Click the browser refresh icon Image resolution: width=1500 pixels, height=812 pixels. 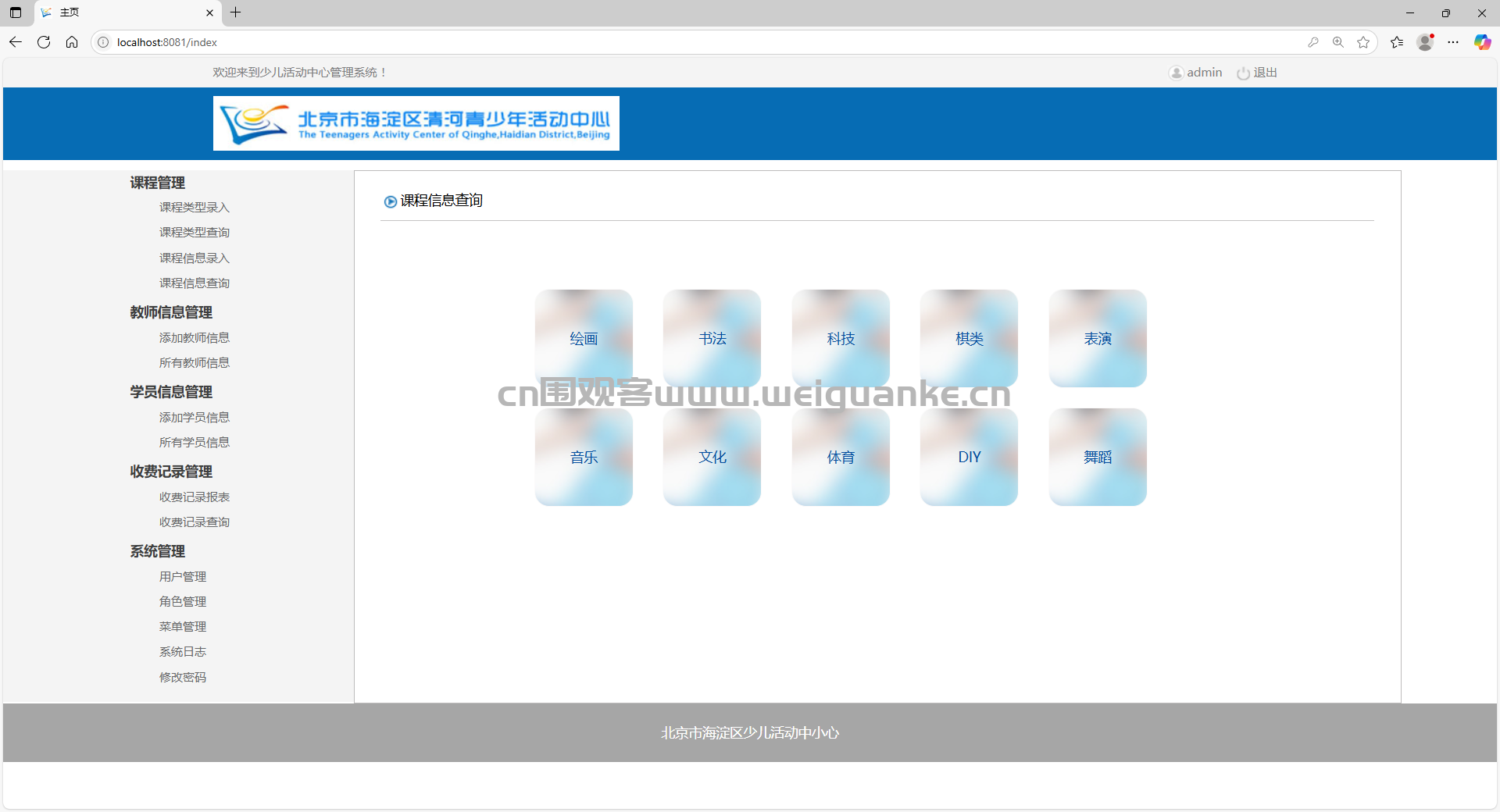click(x=44, y=42)
